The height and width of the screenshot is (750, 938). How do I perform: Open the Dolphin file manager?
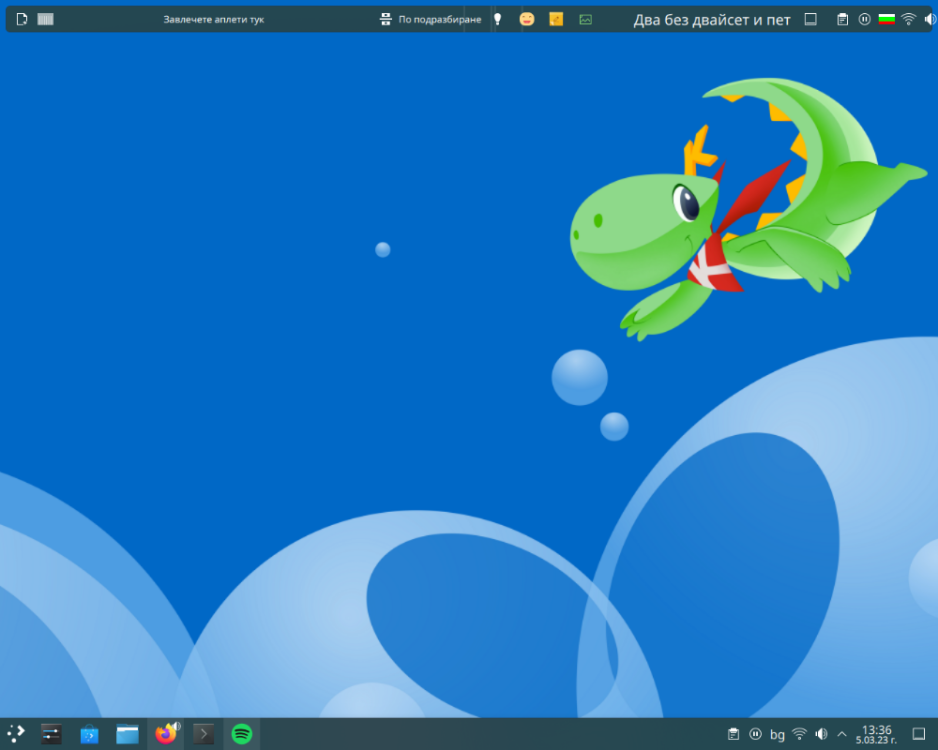click(x=127, y=734)
